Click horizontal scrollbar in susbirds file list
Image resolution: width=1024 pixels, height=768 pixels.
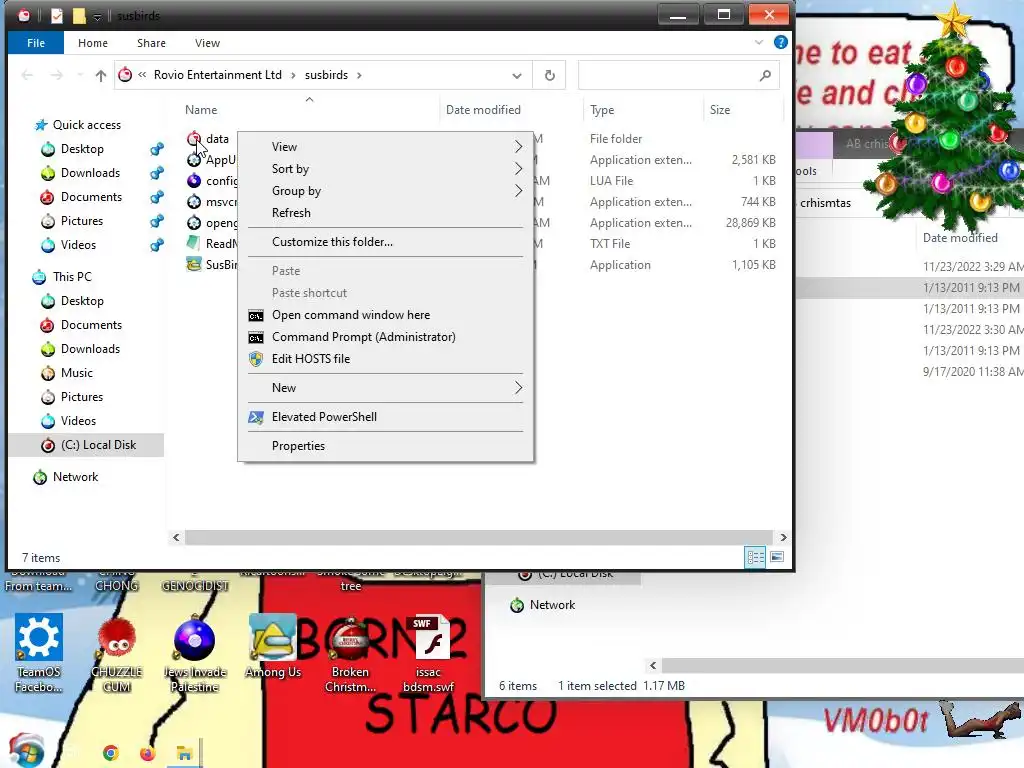(x=479, y=537)
